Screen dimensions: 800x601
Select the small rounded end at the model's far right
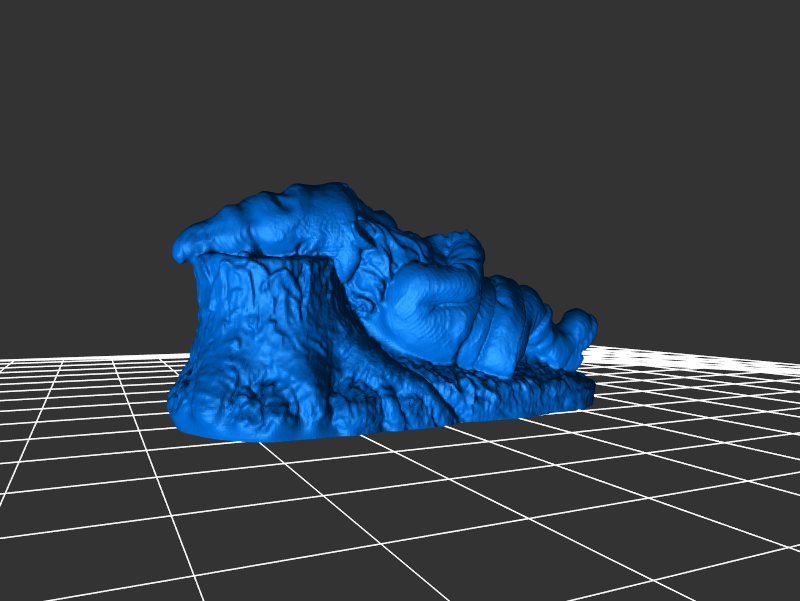coord(578,330)
